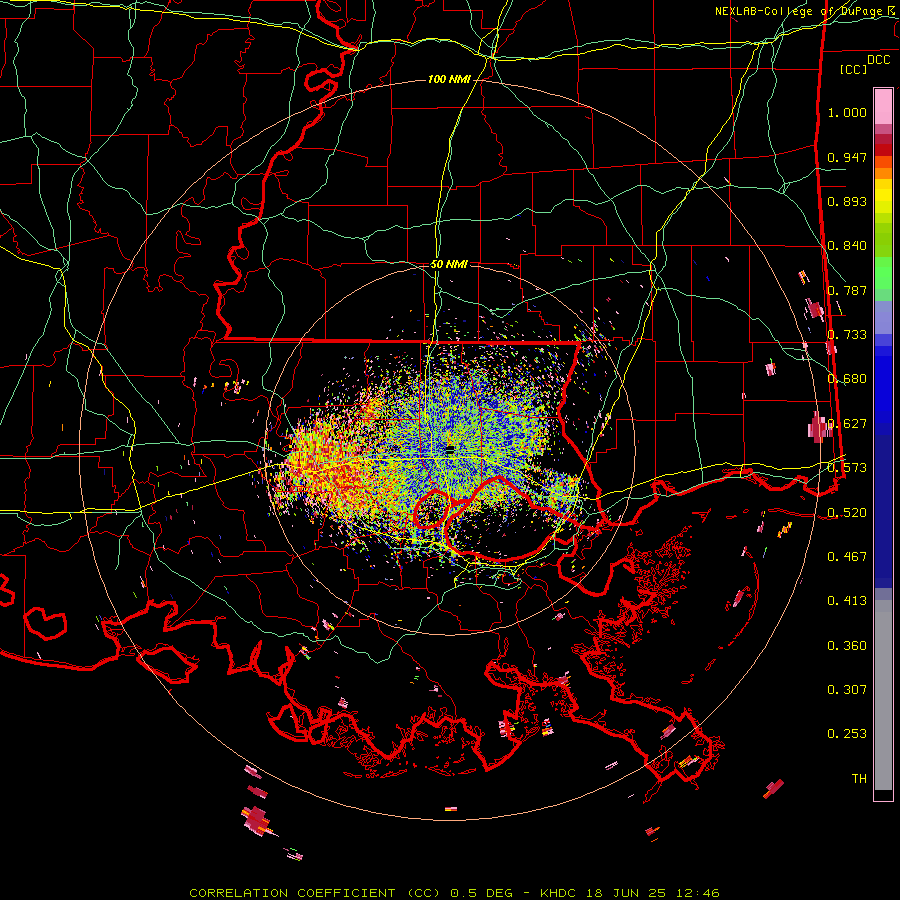Select the 1.000 scale value

pos(847,112)
